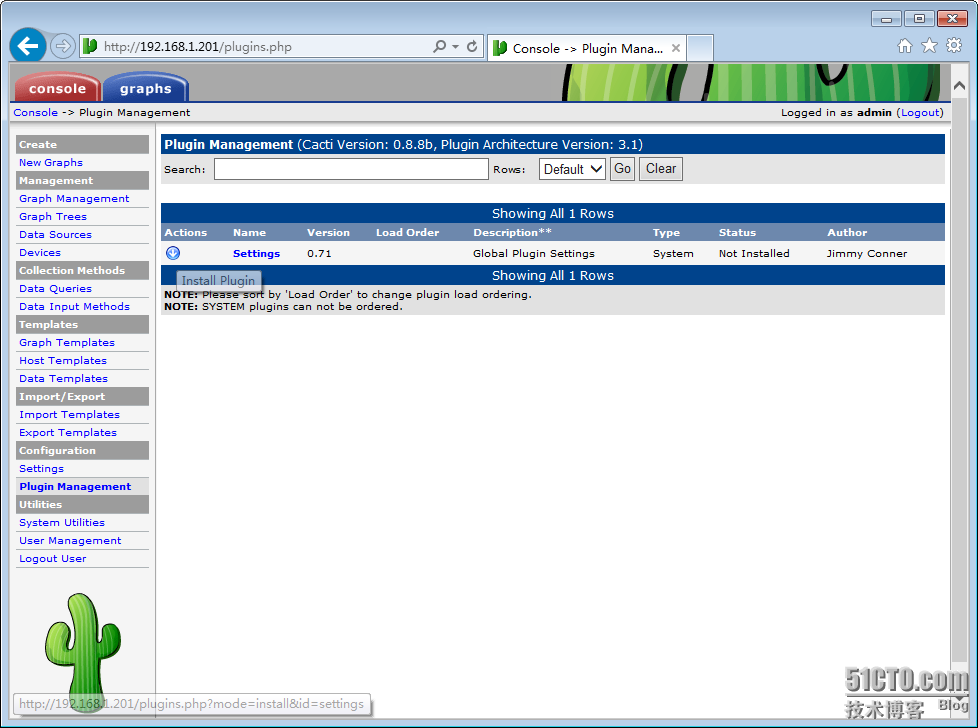The image size is (978, 728).
Task: Open Import Templates in sidebar
Action: pyautogui.click(x=69, y=415)
